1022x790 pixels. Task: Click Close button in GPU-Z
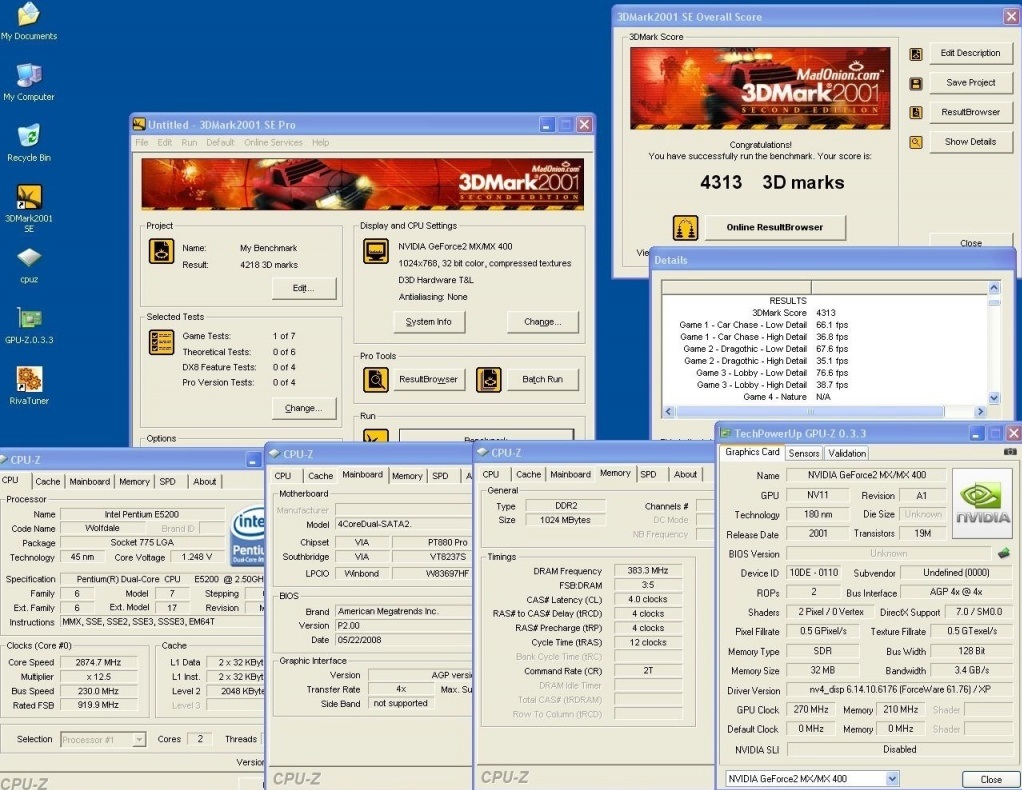[x=991, y=779]
